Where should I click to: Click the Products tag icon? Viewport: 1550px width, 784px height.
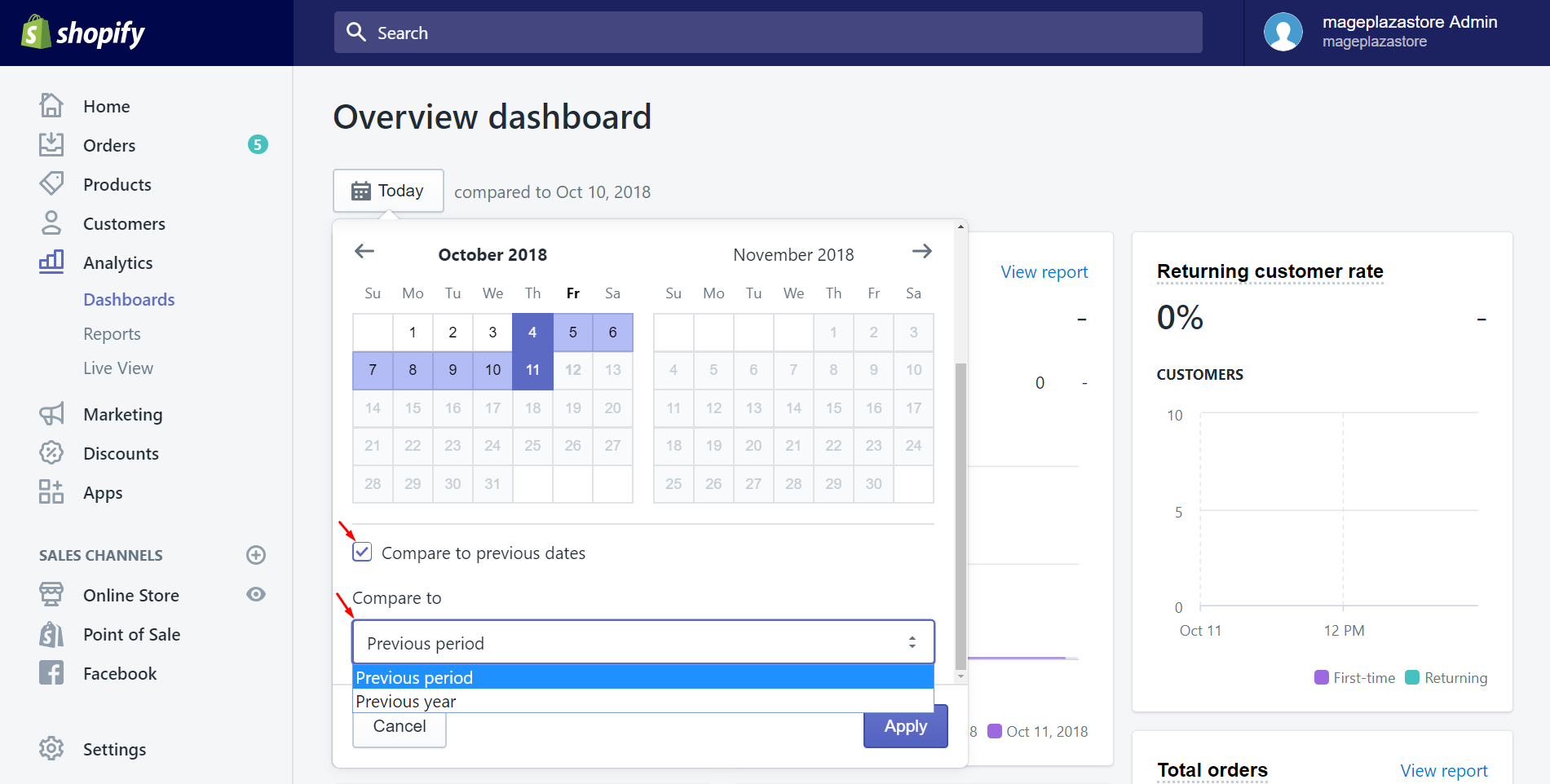tap(51, 184)
